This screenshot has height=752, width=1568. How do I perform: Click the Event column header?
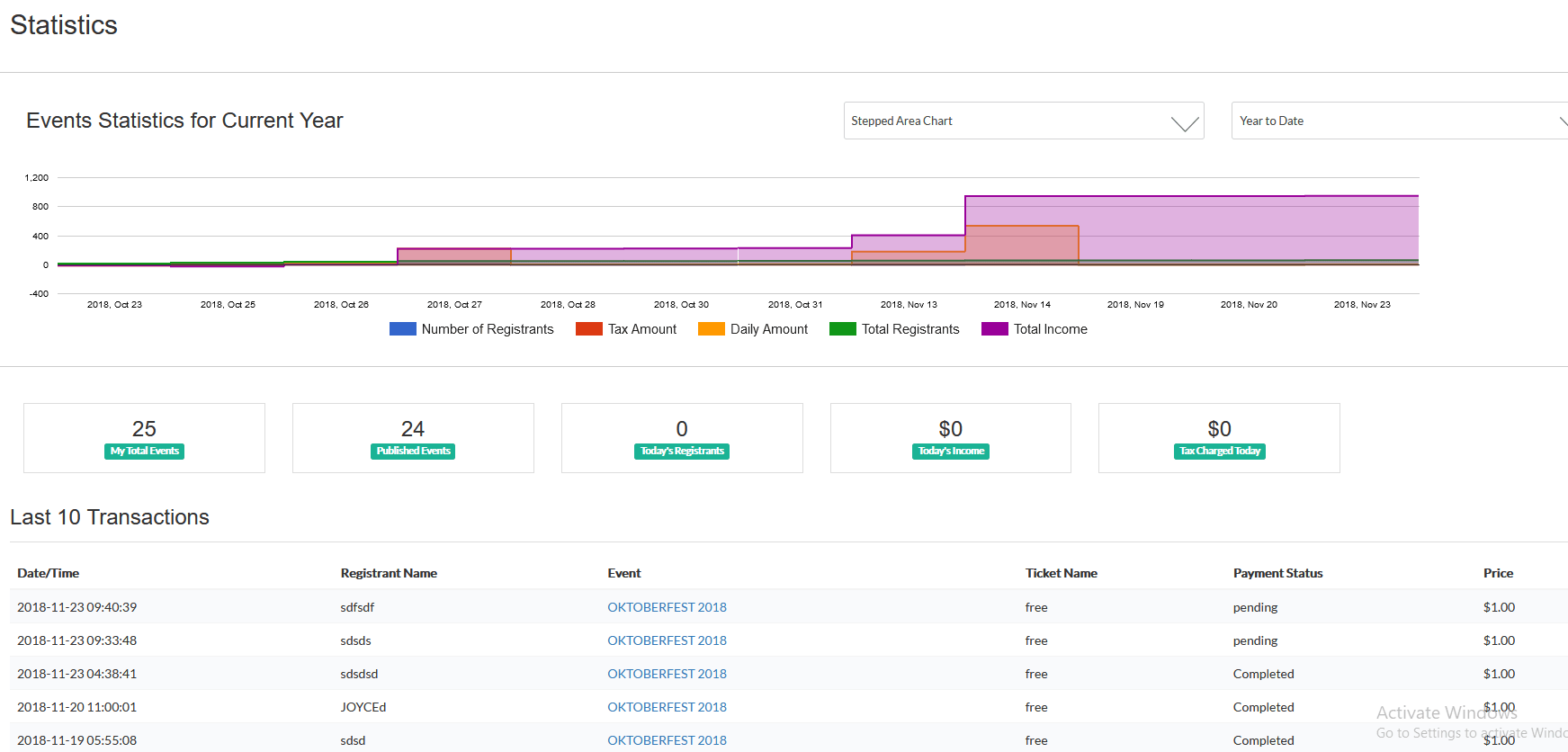[x=624, y=573]
